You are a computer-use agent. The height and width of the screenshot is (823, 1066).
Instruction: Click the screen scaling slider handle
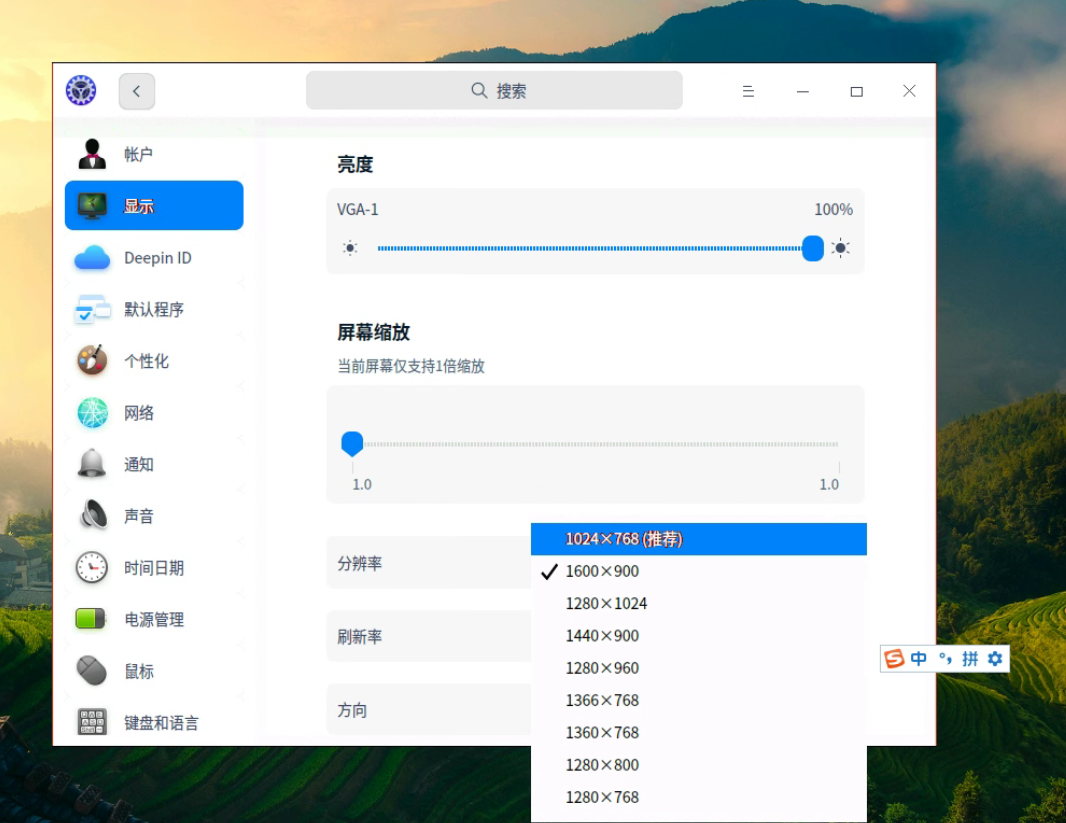click(x=352, y=443)
